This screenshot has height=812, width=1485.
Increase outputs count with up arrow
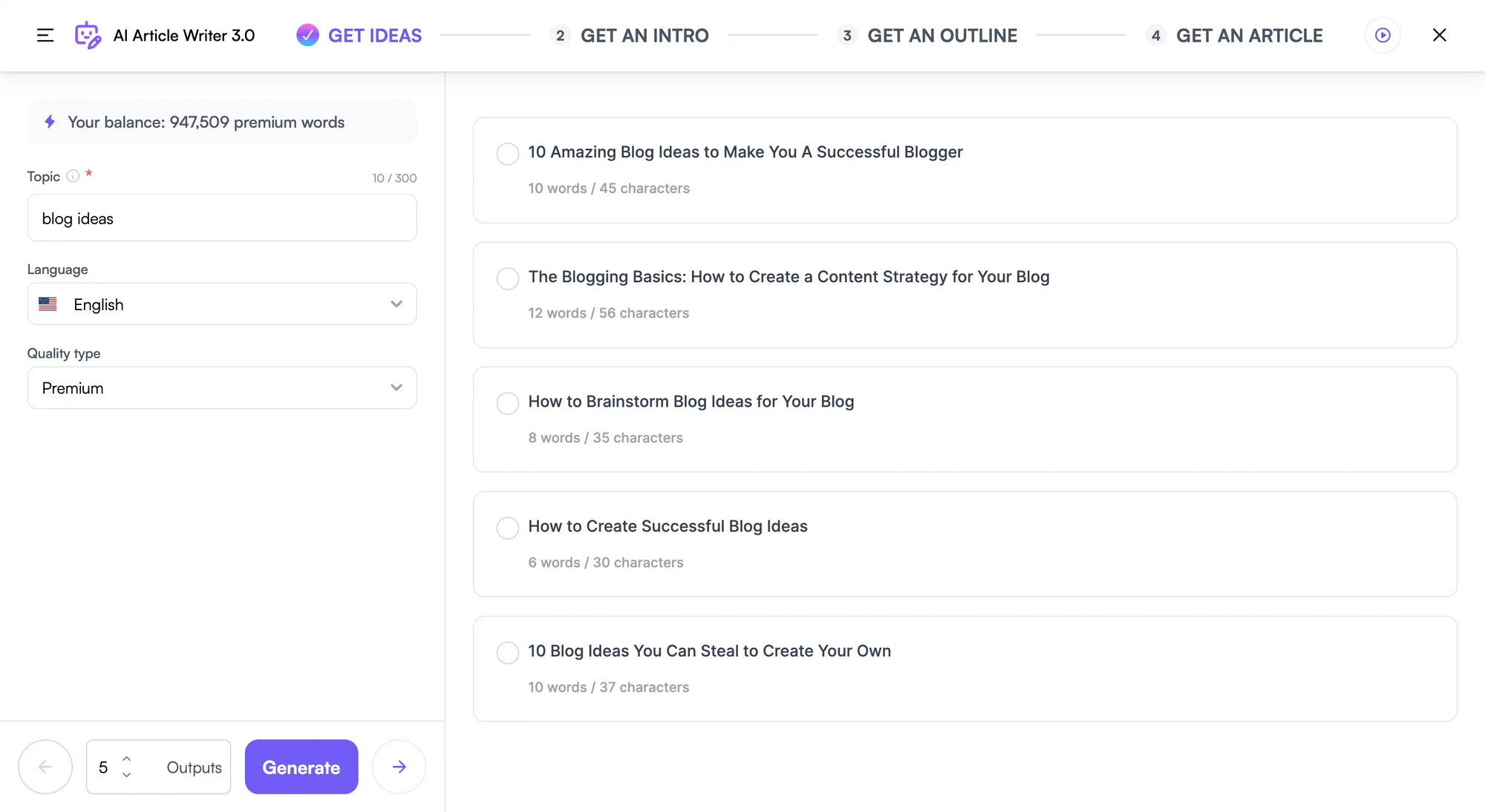tap(126, 759)
